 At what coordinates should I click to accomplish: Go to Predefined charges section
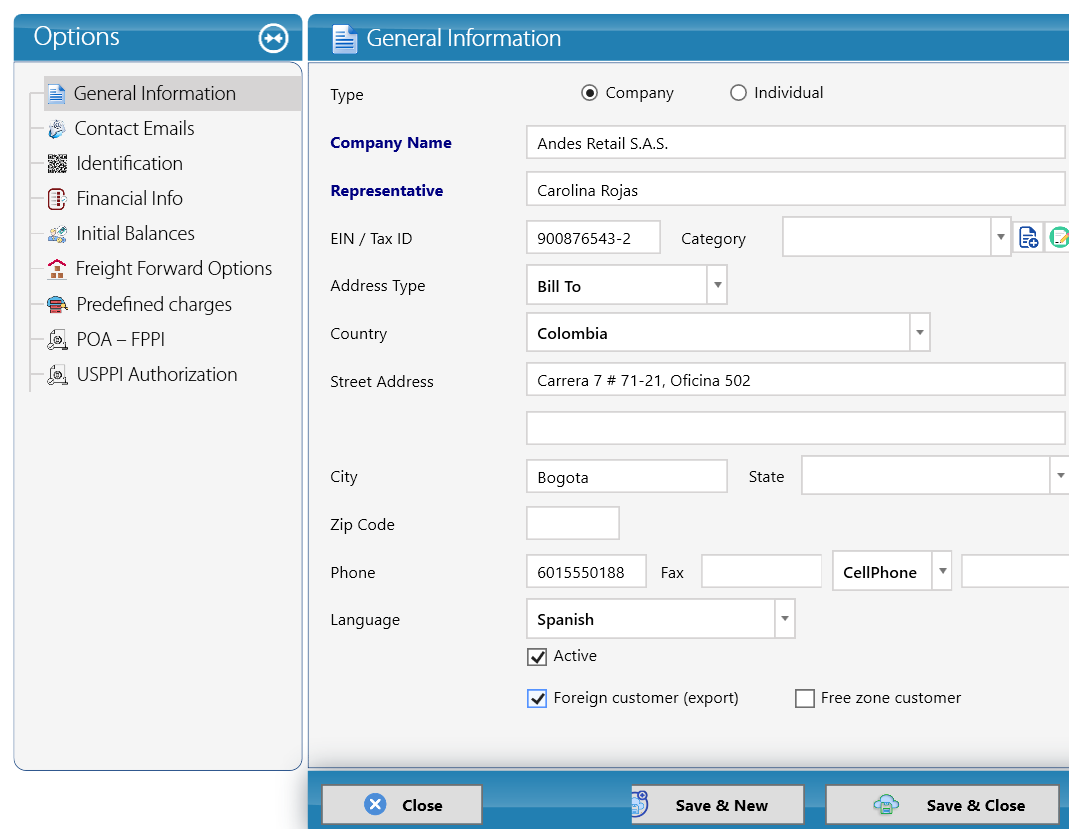click(154, 304)
